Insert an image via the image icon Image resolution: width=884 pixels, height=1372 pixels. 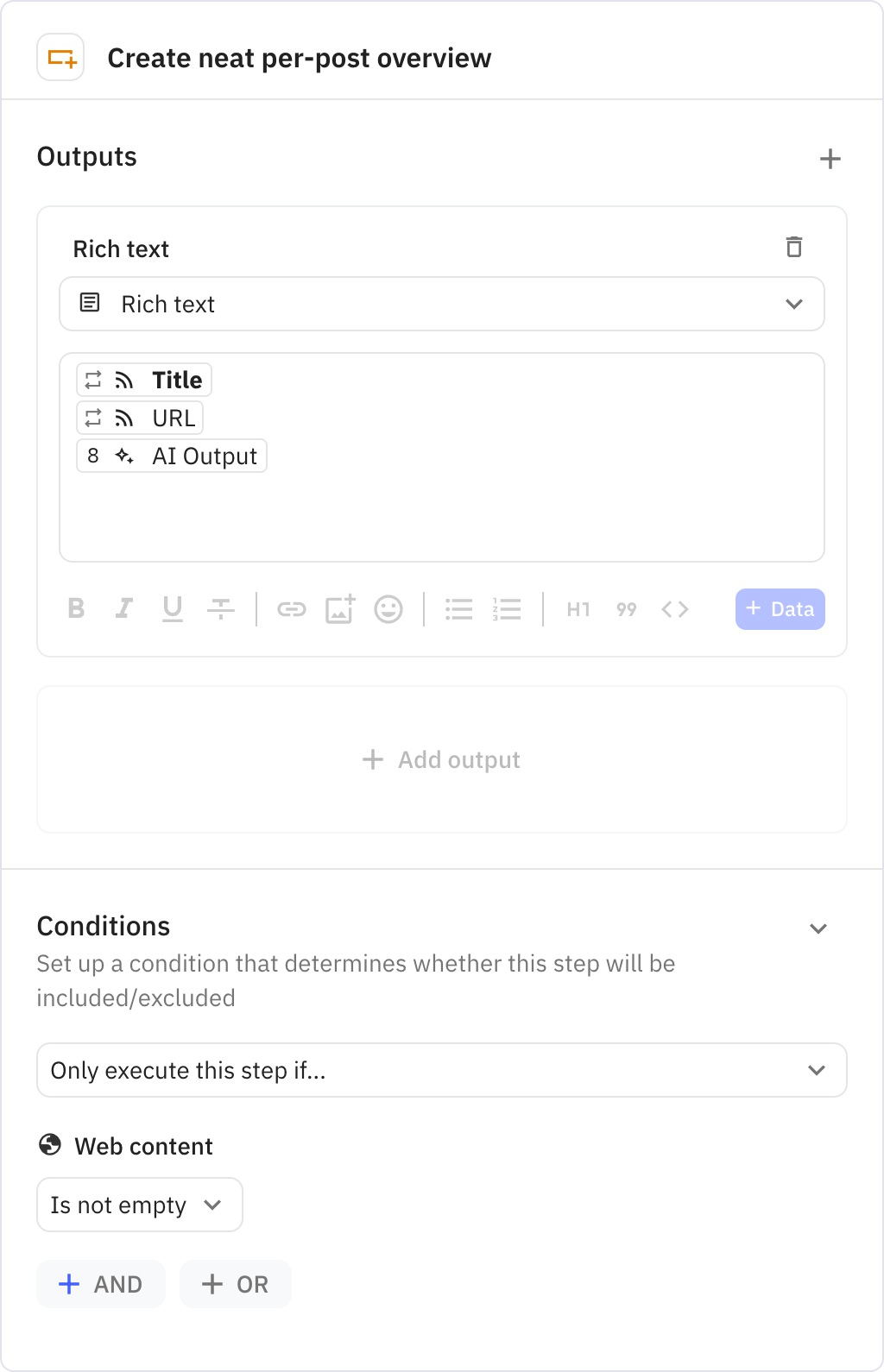click(341, 609)
